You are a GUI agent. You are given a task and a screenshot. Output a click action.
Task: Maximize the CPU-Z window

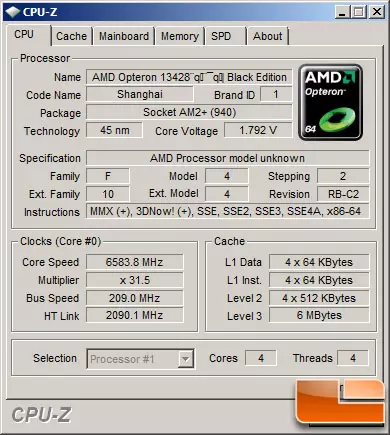click(359, 12)
